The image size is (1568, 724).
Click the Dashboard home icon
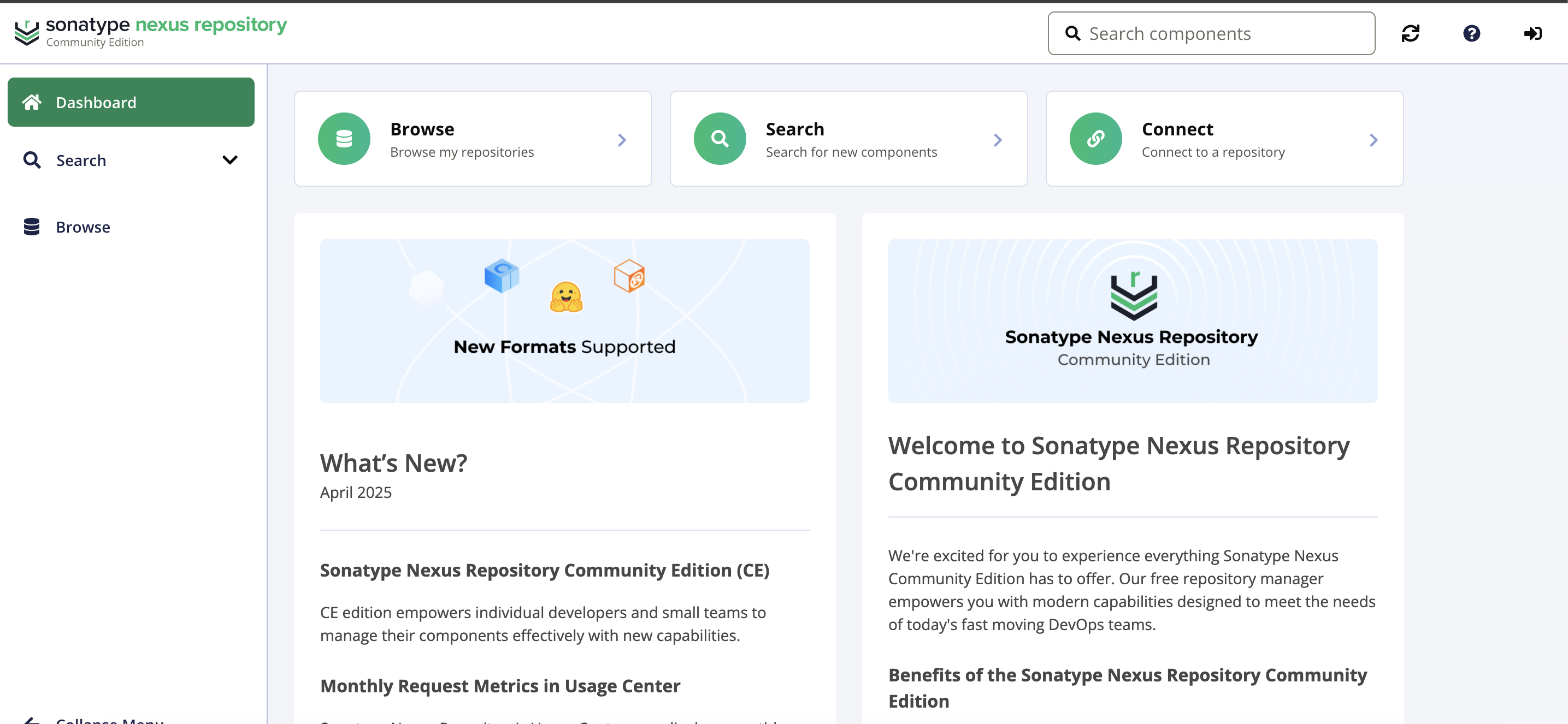[x=32, y=102]
